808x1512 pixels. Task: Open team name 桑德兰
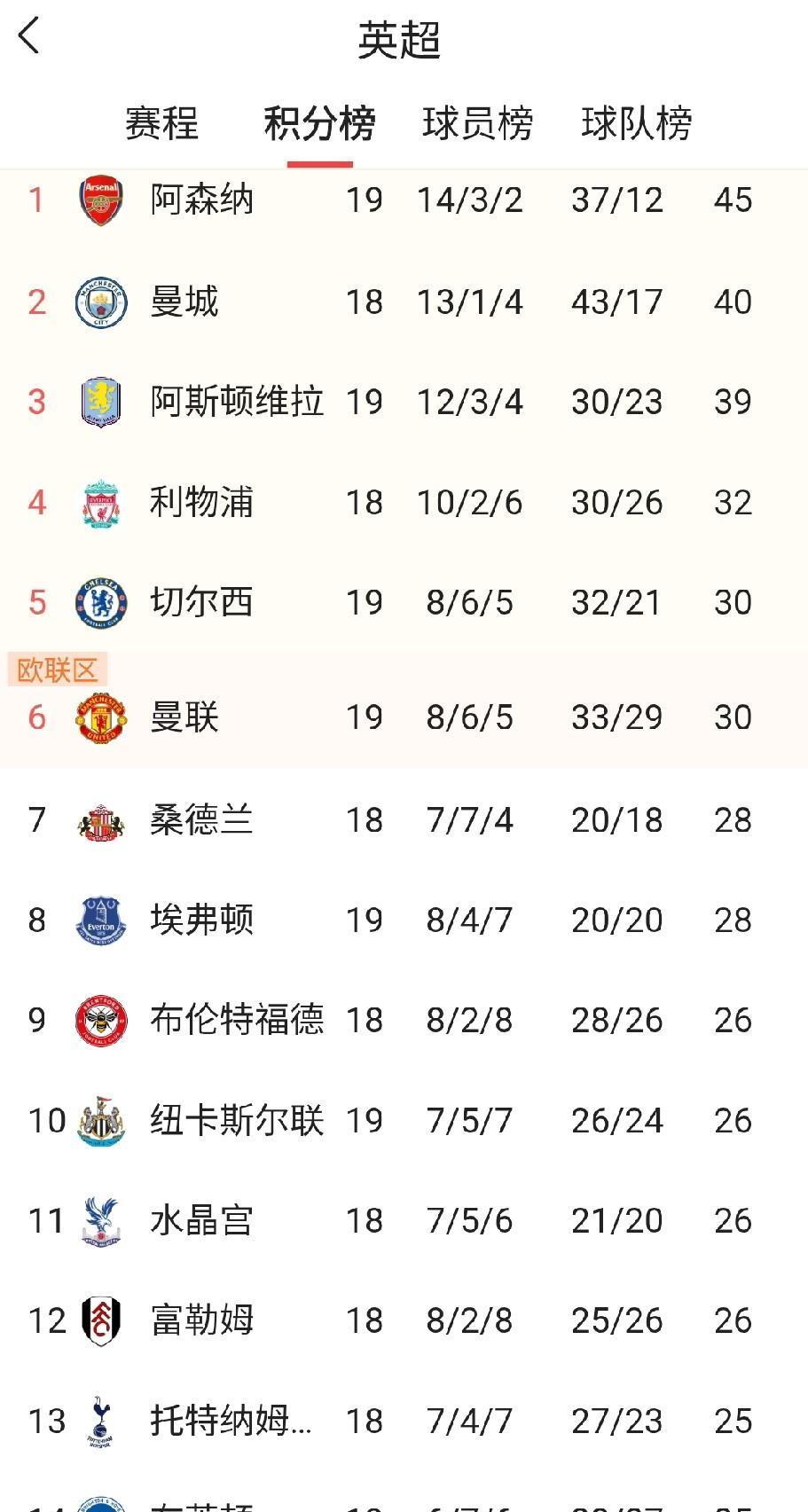[201, 820]
